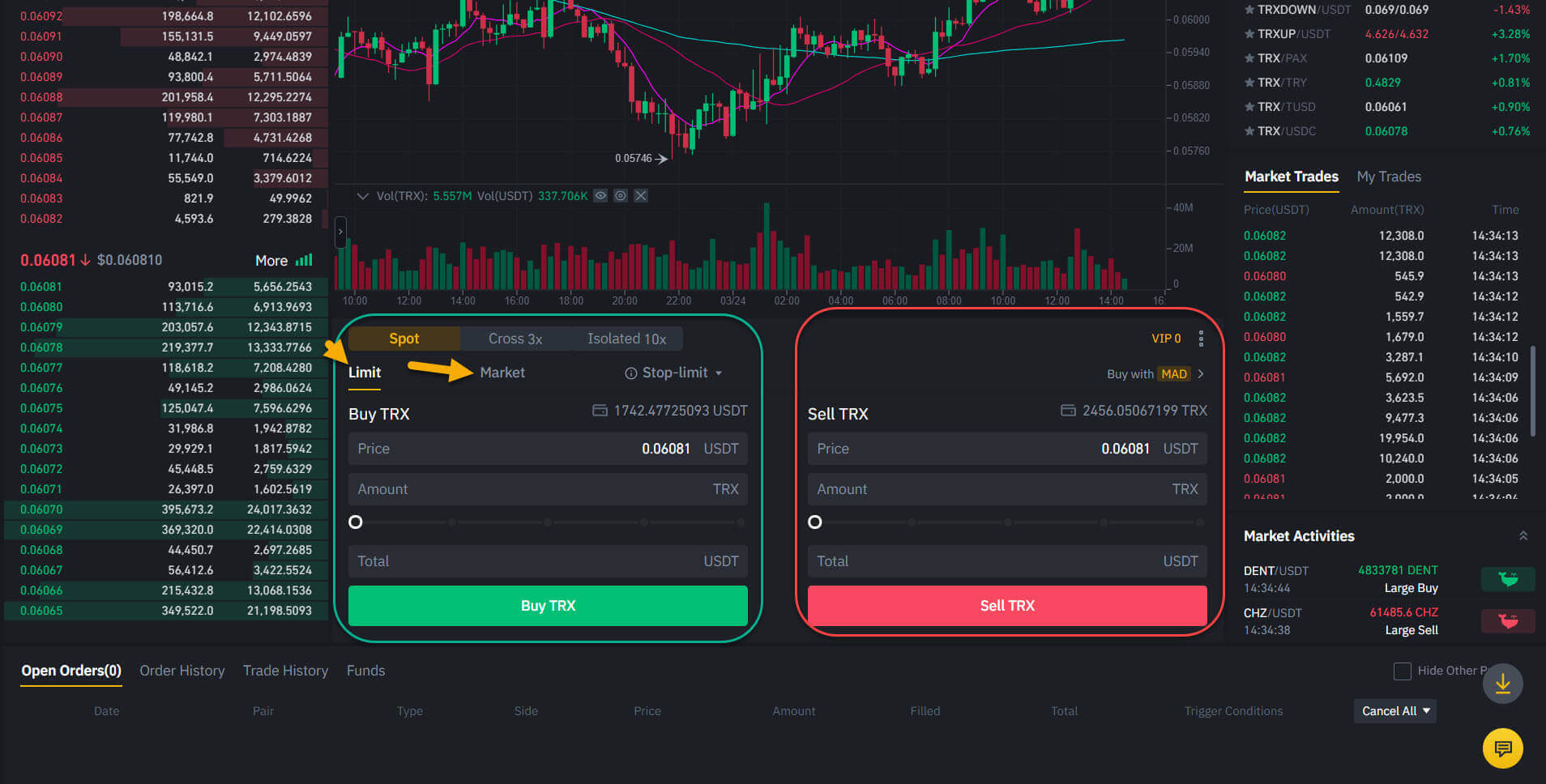Screen dimensions: 1546x784
Task: Open the Funds tab
Action: pos(366,671)
